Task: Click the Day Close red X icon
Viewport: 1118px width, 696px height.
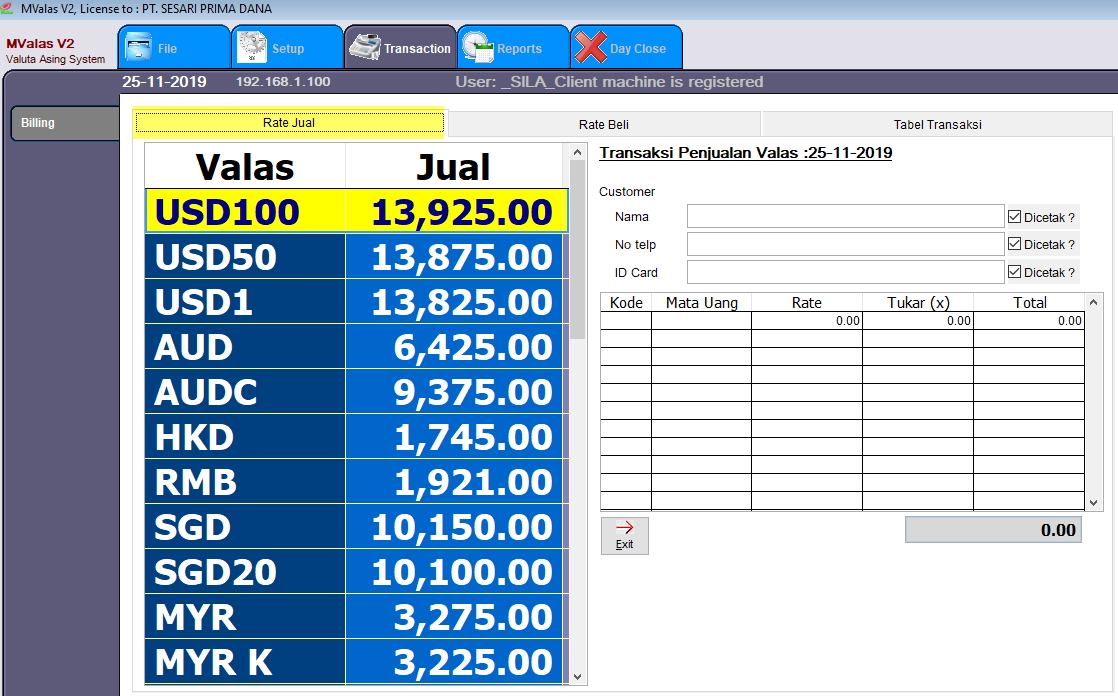Action: 591,48
